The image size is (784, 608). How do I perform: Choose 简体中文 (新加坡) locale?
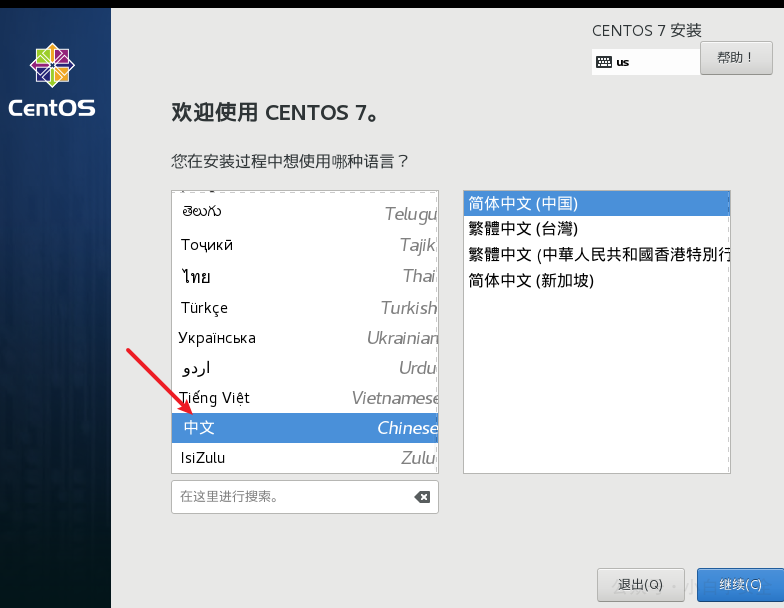tap(596, 280)
